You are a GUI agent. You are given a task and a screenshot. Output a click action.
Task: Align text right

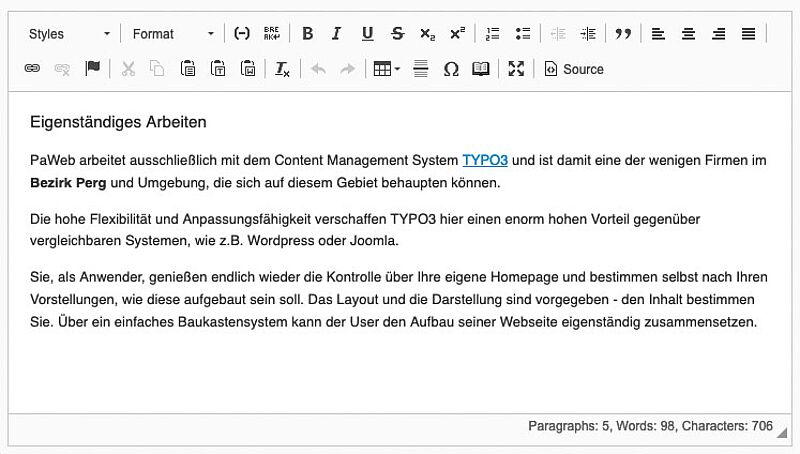click(718, 34)
